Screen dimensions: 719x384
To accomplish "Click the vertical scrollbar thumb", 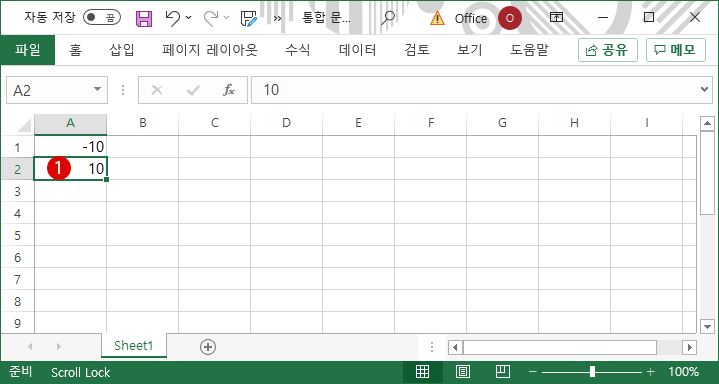I will 708,172.
